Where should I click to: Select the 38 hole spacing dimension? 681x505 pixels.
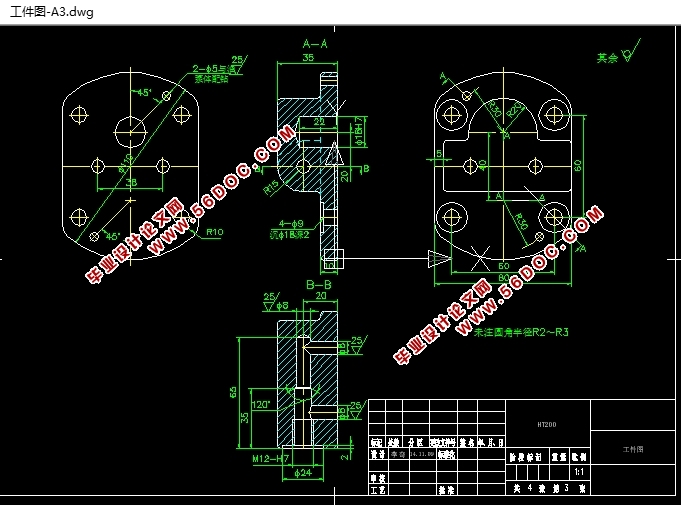(x=131, y=183)
